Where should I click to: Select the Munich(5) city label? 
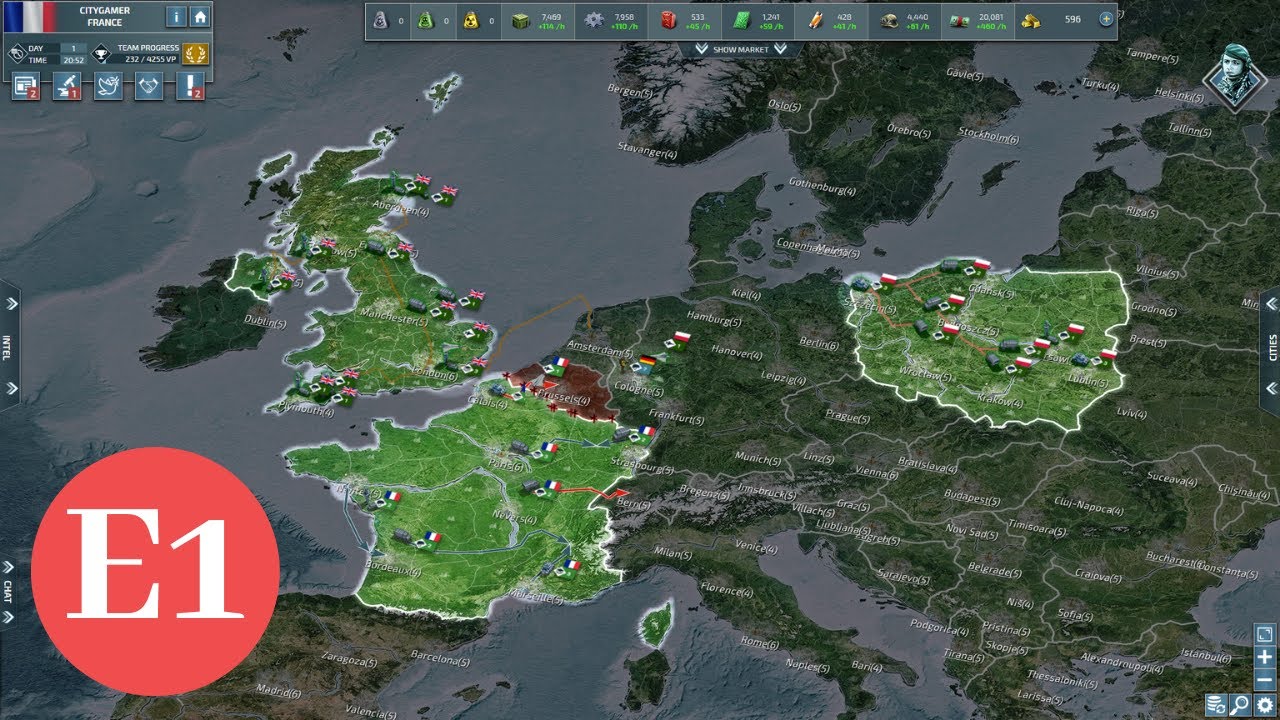point(756,457)
